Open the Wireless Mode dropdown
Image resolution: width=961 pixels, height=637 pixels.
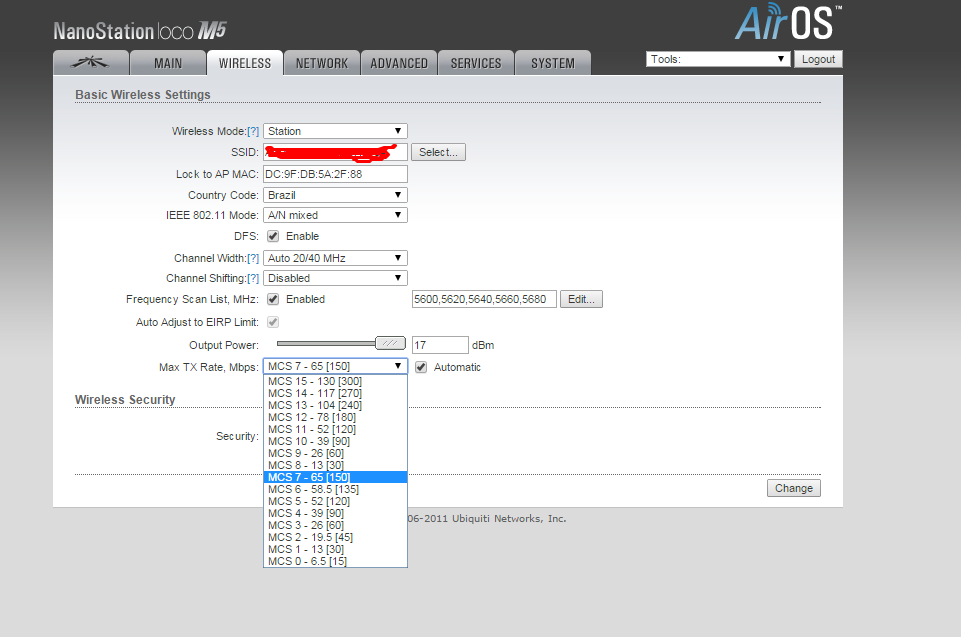pyautogui.click(x=335, y=131)
